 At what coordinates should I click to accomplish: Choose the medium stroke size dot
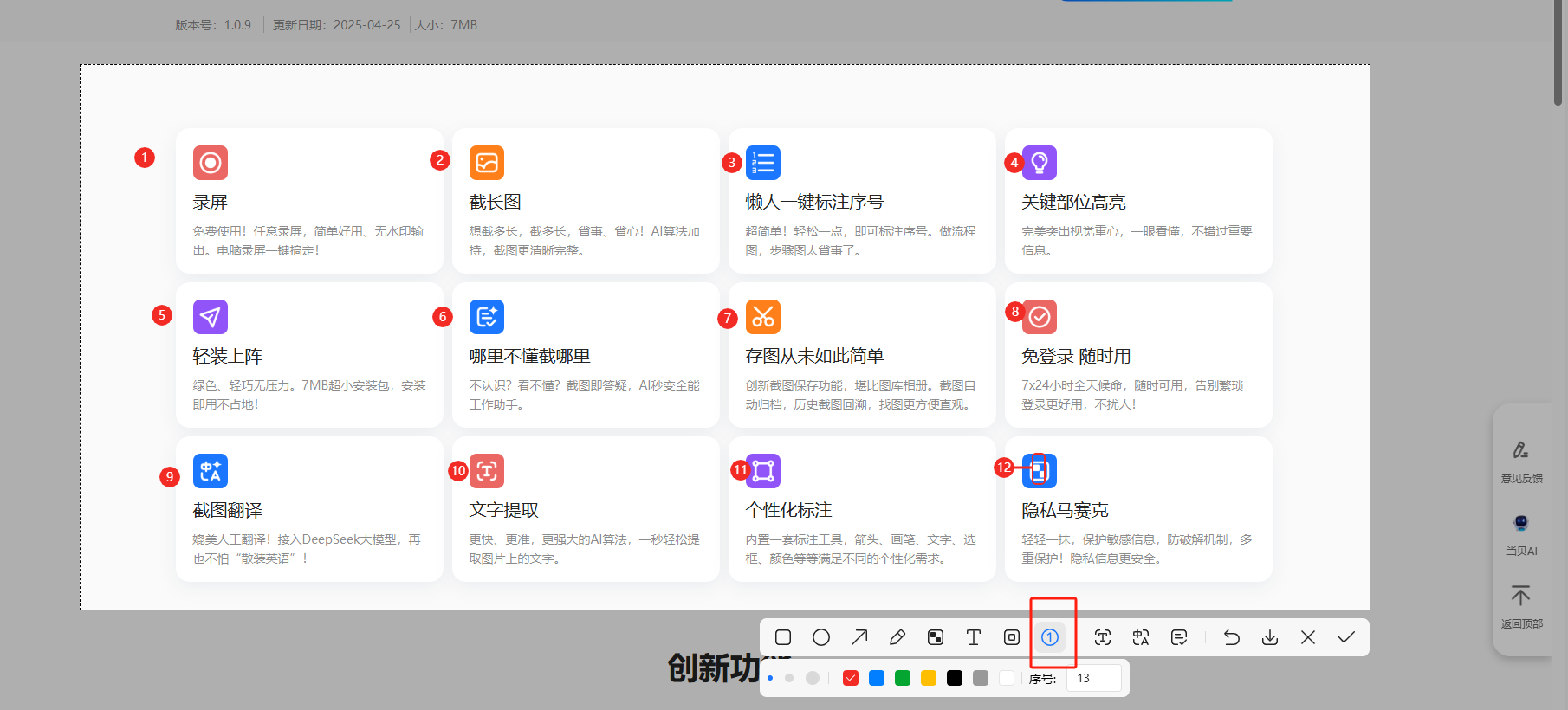click(x=789, y=678)
